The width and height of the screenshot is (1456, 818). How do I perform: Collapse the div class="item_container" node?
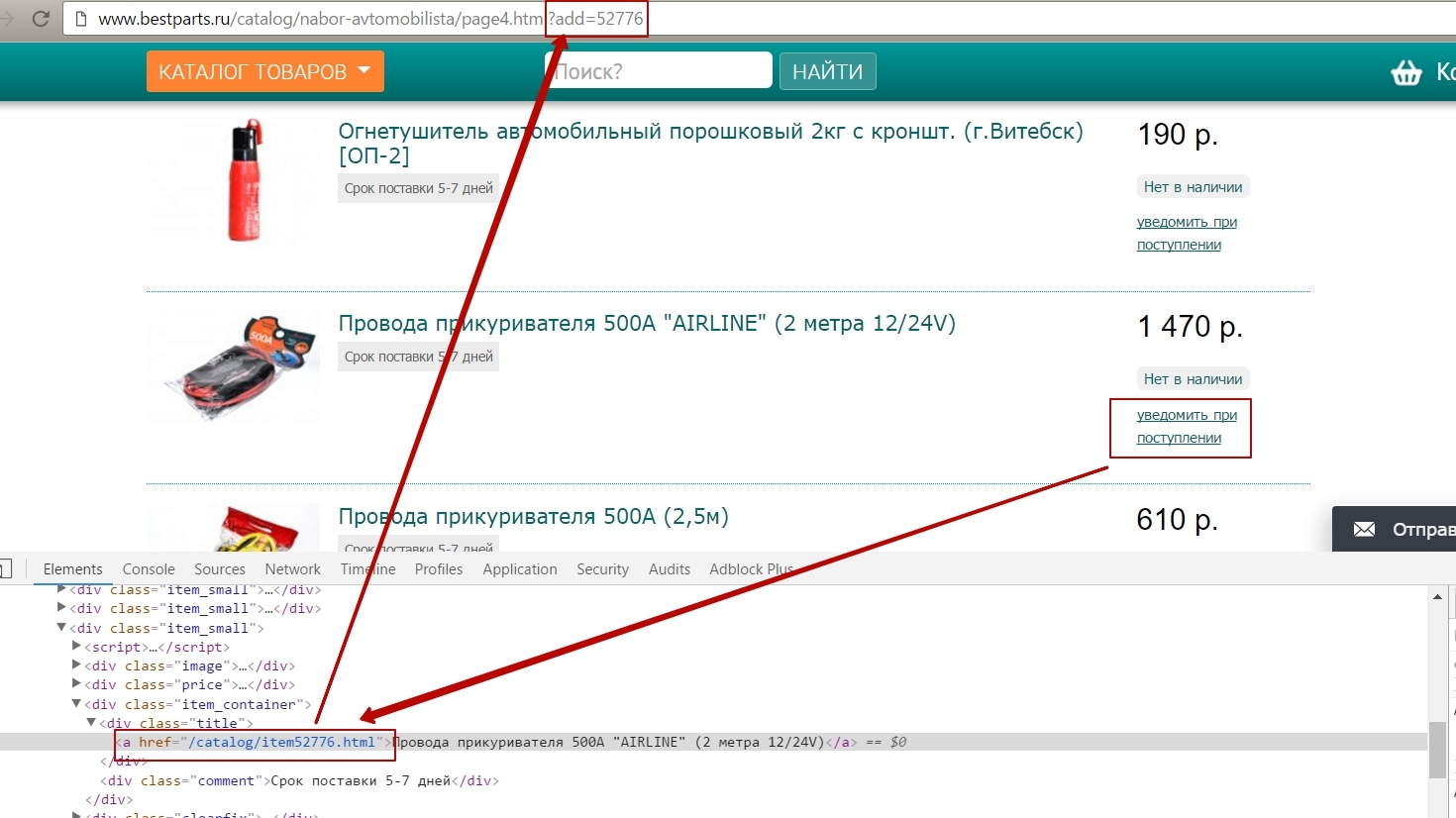(76, 704)
